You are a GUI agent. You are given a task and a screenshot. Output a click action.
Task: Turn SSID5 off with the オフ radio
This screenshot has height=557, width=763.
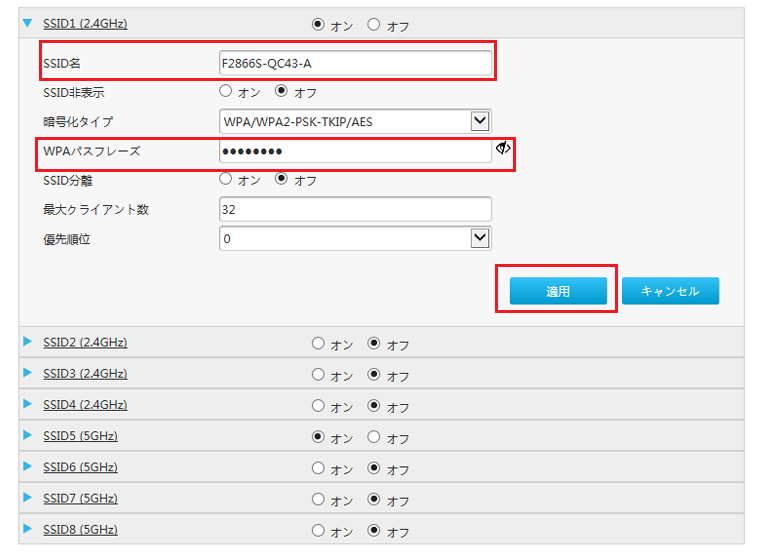[374, 436]
